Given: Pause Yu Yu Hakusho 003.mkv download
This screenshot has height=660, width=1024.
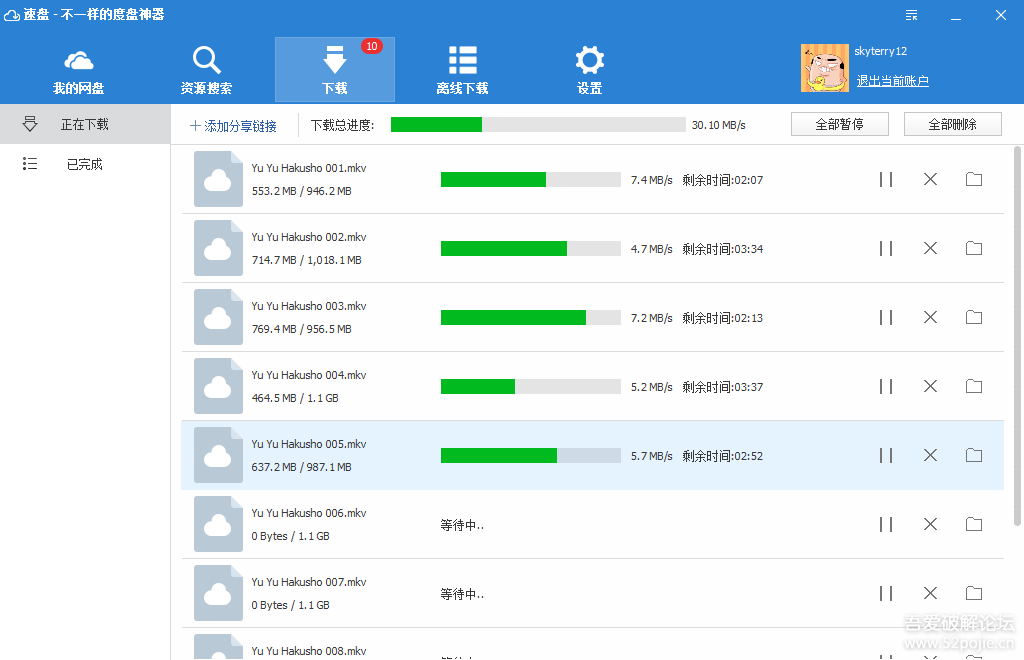Looking at the screenshot, I should [886, 318].
